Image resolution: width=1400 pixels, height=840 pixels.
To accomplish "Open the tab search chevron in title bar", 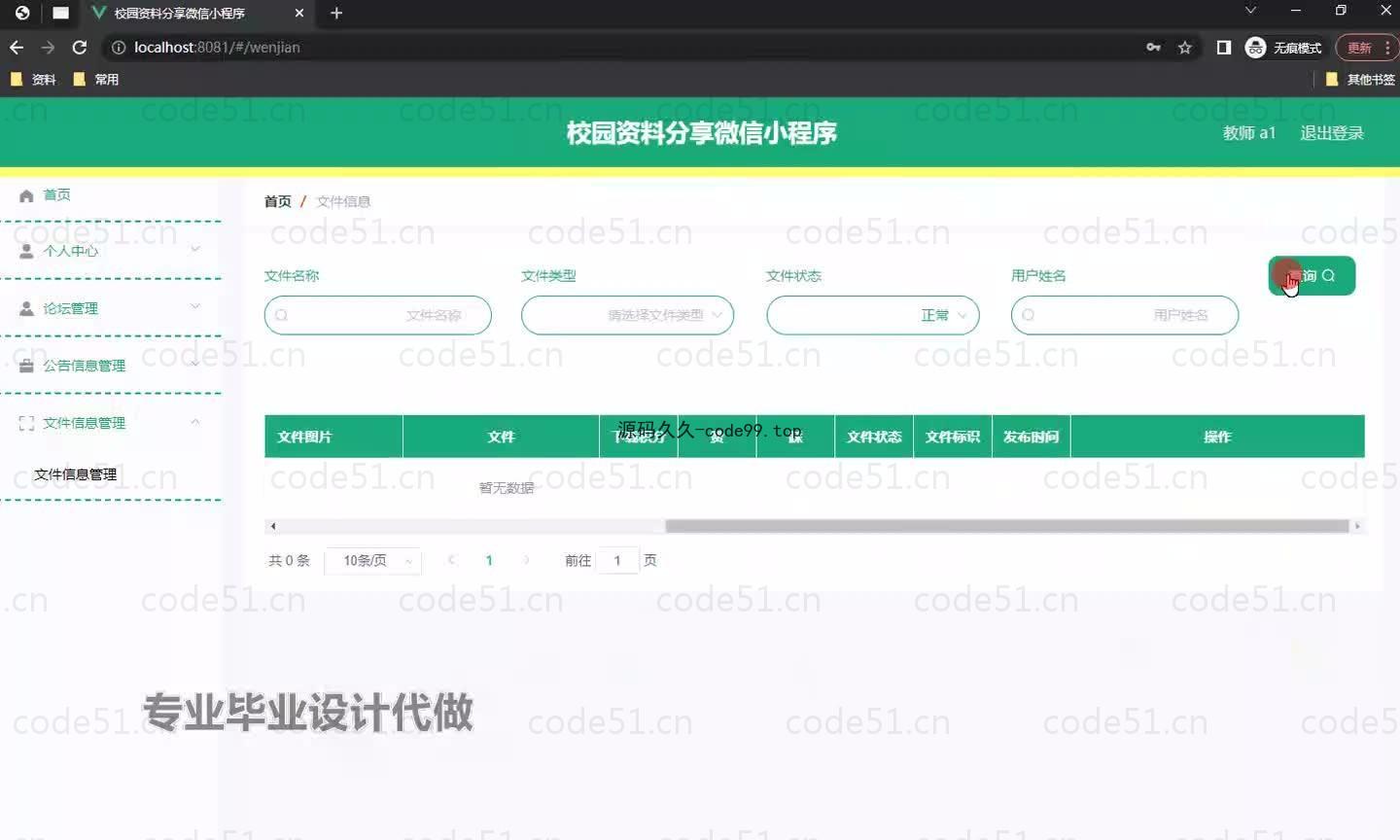I will [x=1251, y=10].
